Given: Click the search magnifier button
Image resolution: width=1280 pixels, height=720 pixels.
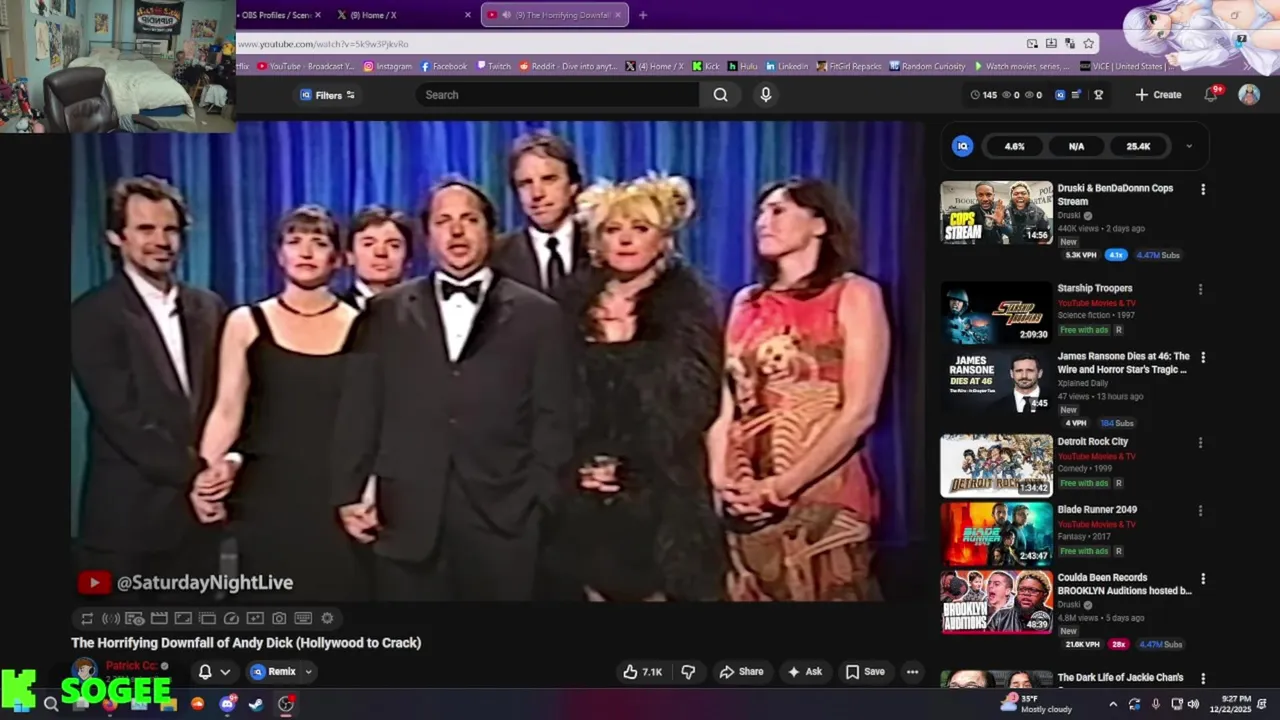Looking at the screenshot, I should 720,95.
